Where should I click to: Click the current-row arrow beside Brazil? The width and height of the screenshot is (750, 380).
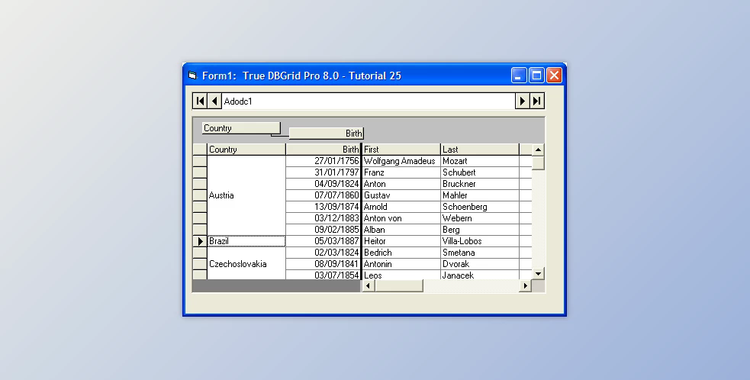(x=200, y=242)
